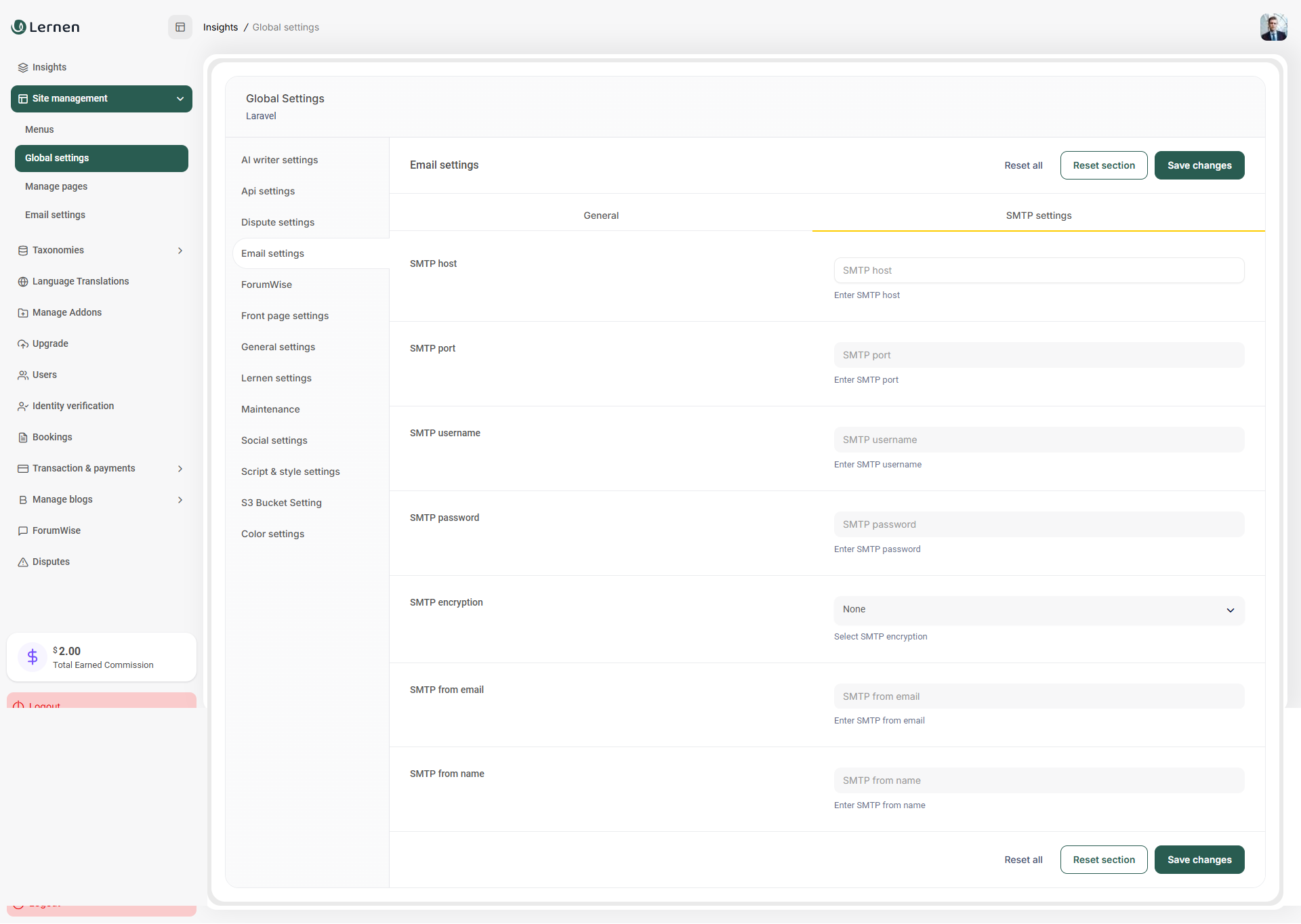Click the dollar sign commission icon
1301x924 pixels.
(32, 656)
